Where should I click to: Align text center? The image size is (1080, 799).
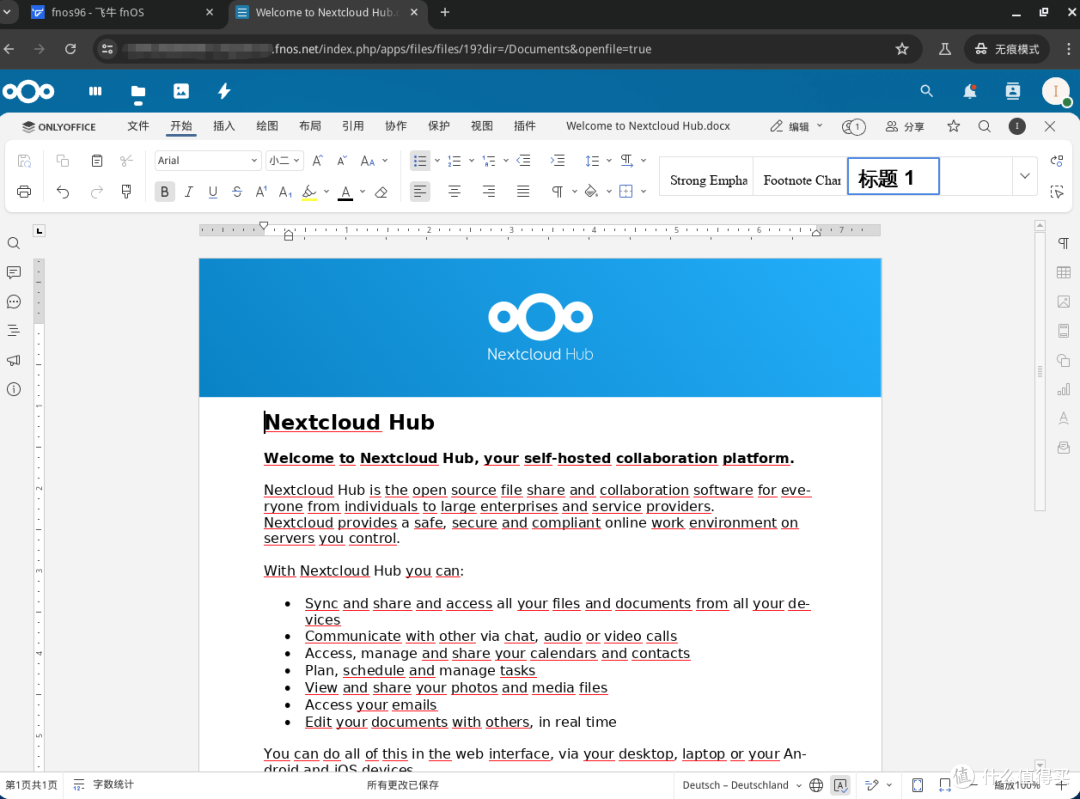point(454,192)
